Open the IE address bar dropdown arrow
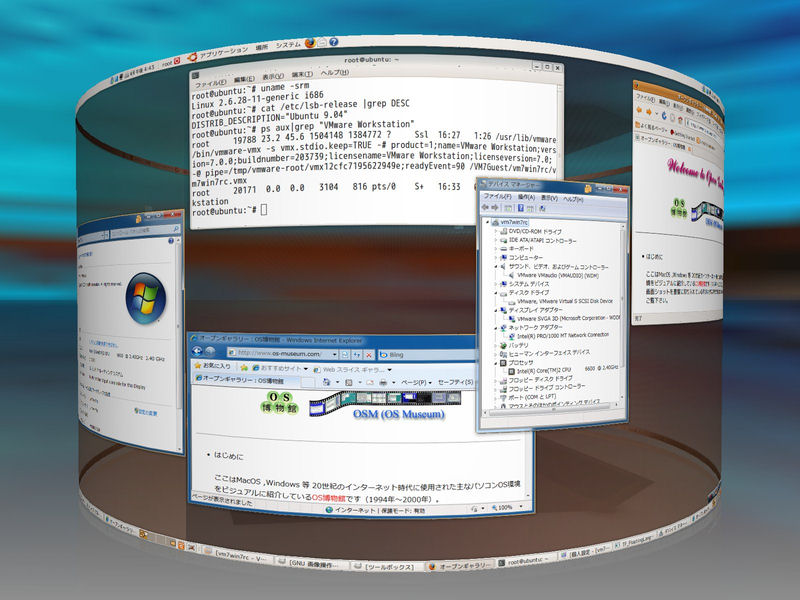 tap(335, 354)
